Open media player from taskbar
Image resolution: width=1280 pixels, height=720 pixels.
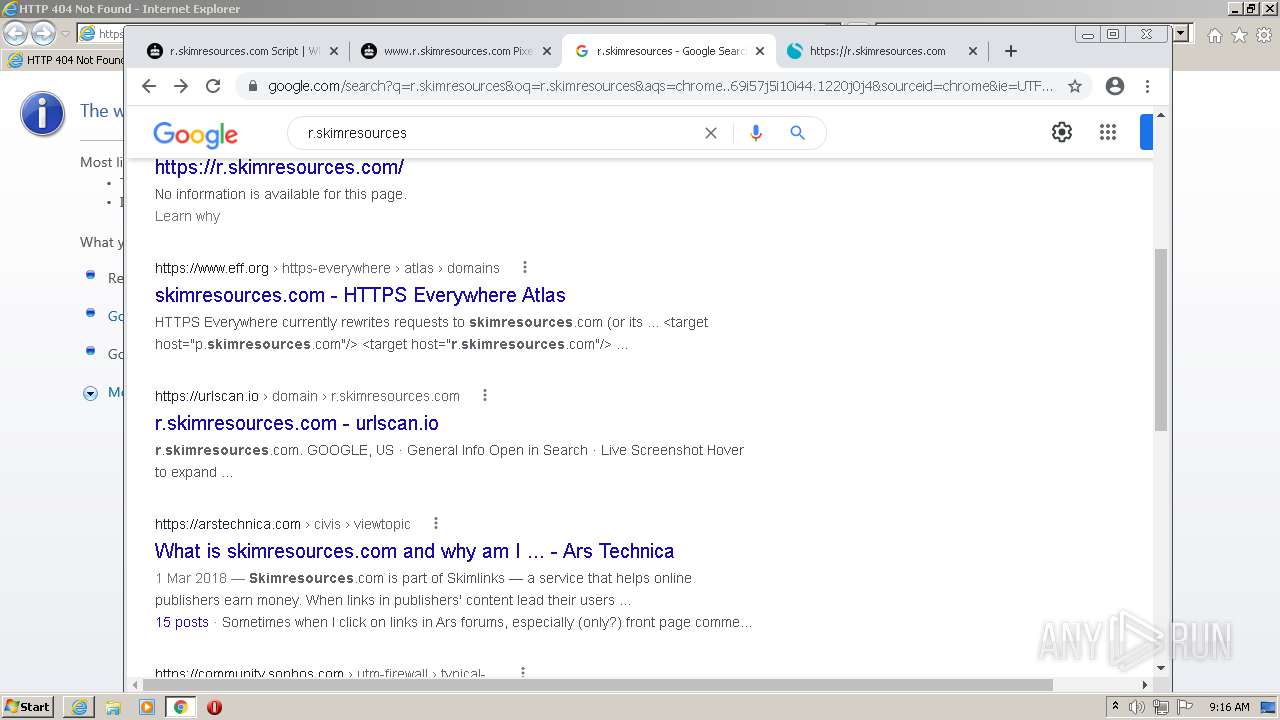tap(147, 707)
